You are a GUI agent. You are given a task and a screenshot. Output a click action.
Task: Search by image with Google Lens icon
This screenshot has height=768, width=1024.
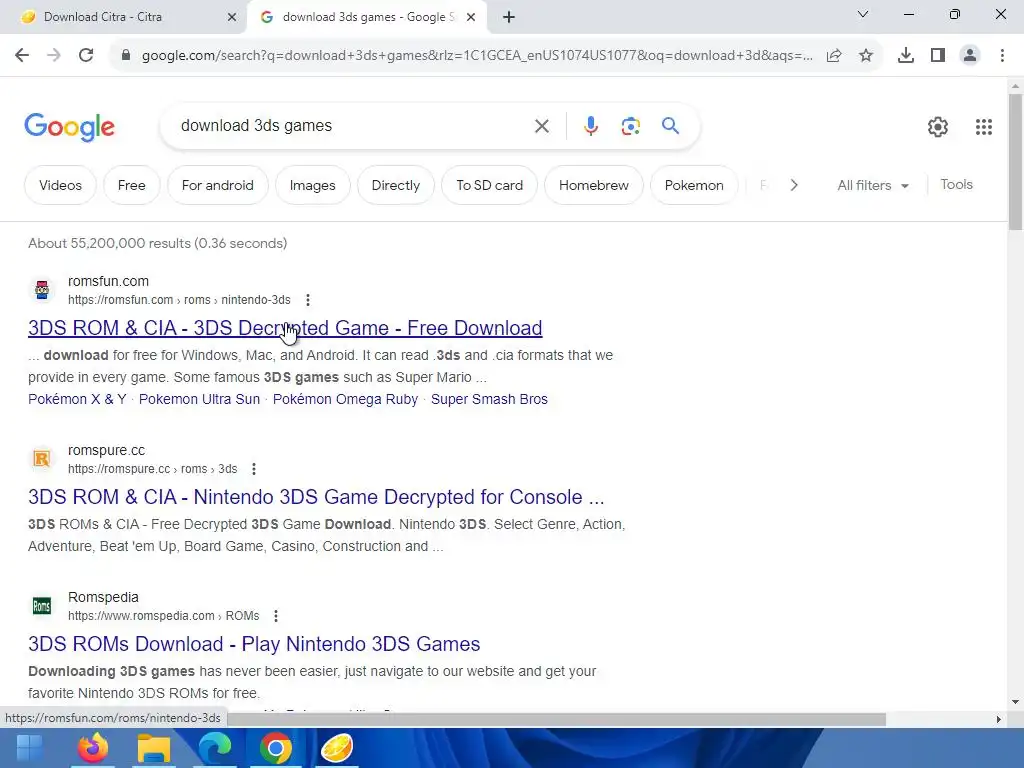pos(631,126)
